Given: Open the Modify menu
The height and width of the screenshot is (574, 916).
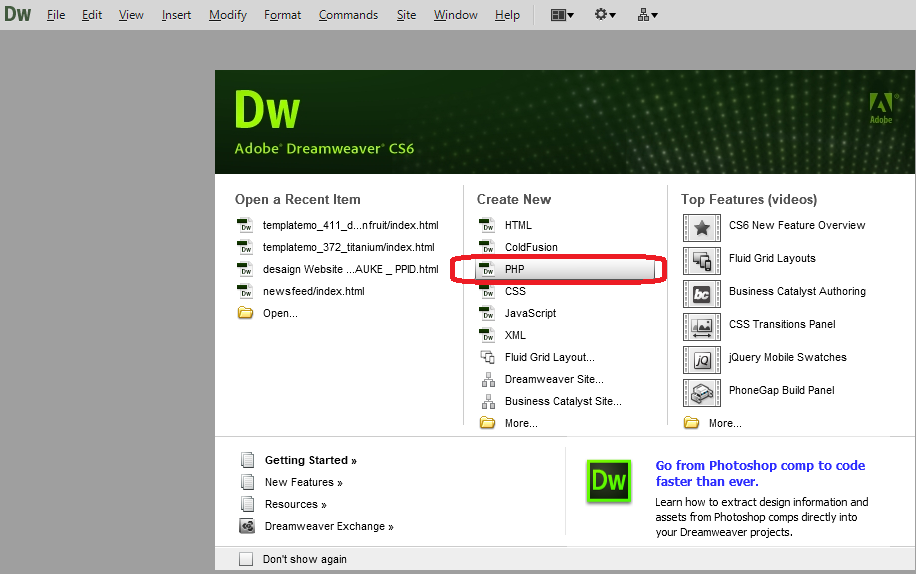Looking at the screenshot, I should coord(228,15).
